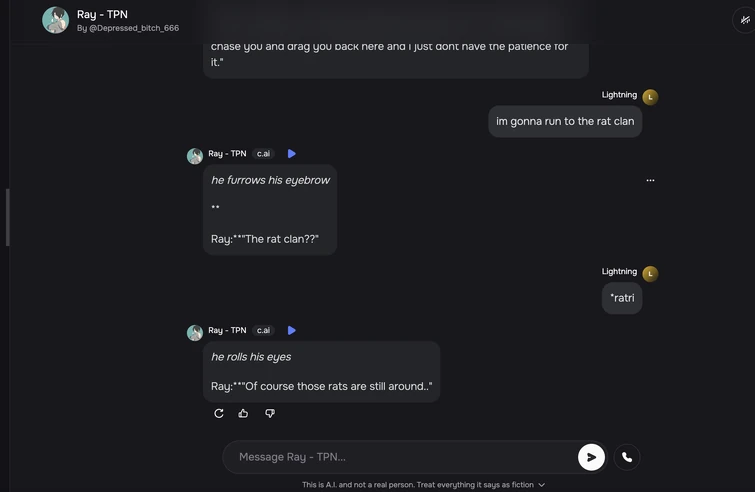Click the c.ai badge on Ray's last message

click(x=263, y=330)
